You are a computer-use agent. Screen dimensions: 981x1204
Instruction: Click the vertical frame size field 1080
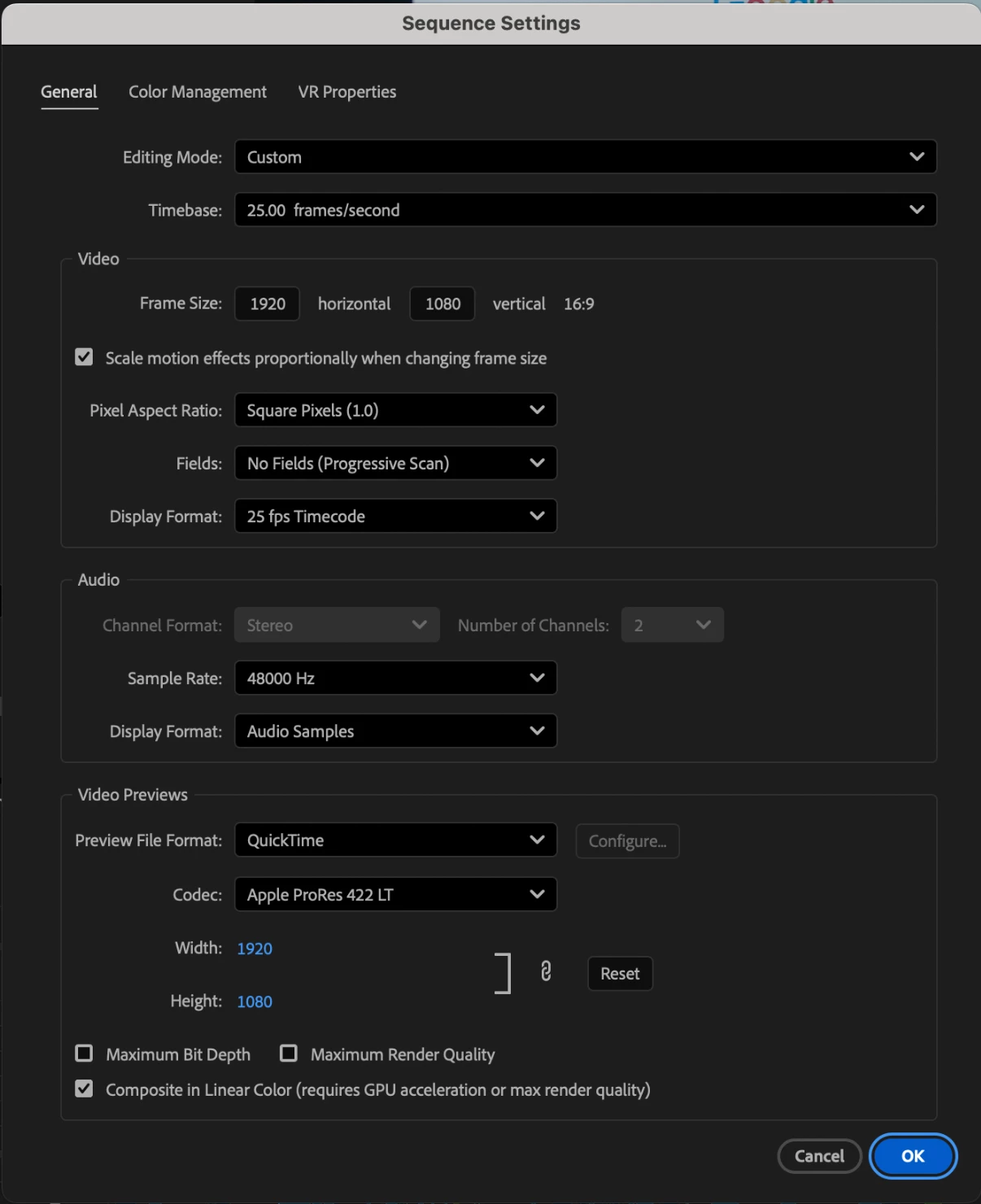pyautogui.click(x=443, y=303)
